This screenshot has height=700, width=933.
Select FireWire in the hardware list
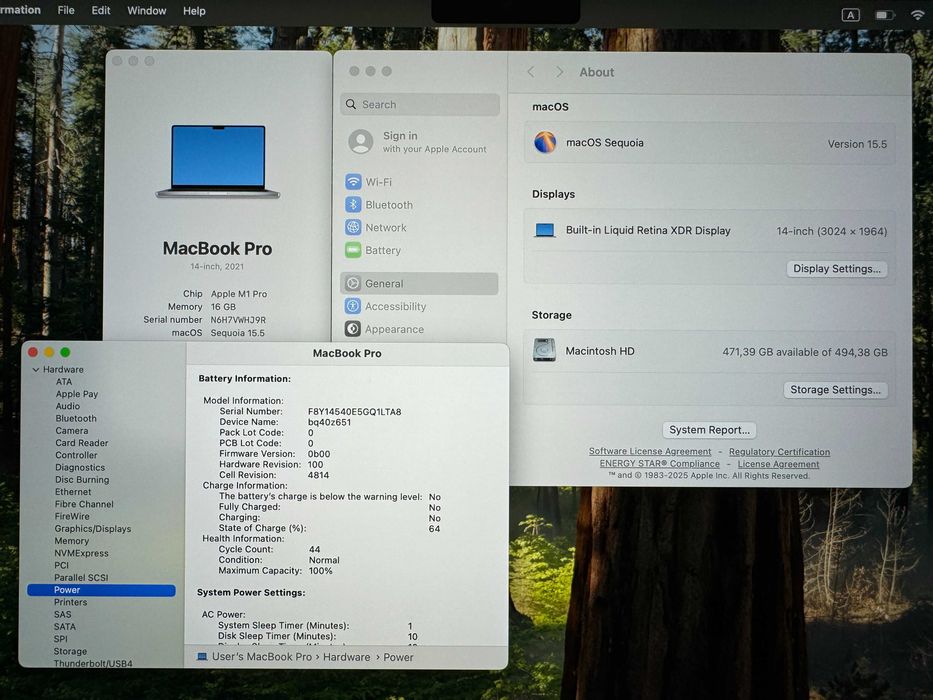point(72,516)
